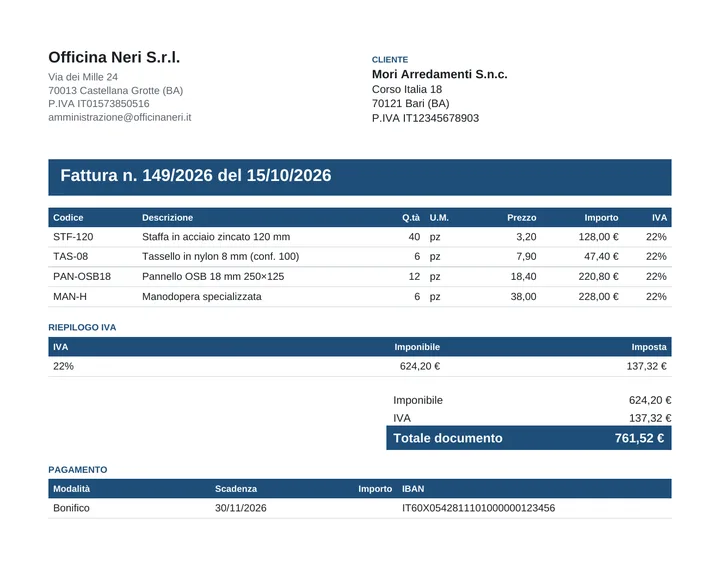Click the Totale documento 761,52 € bar
Image resolution: width=720 pixels, height=569 pixels.
pyautogui.click(x=529, y=438)
